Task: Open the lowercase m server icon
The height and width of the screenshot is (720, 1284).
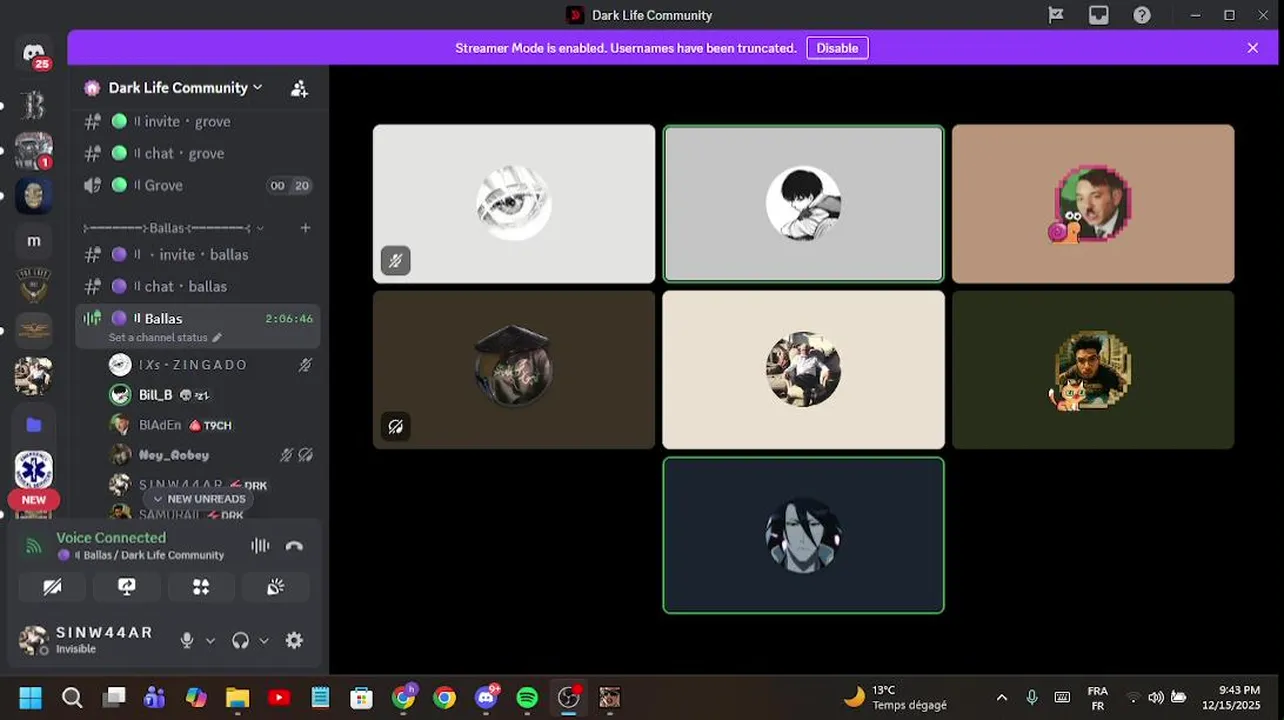Action: pos(34,241)
